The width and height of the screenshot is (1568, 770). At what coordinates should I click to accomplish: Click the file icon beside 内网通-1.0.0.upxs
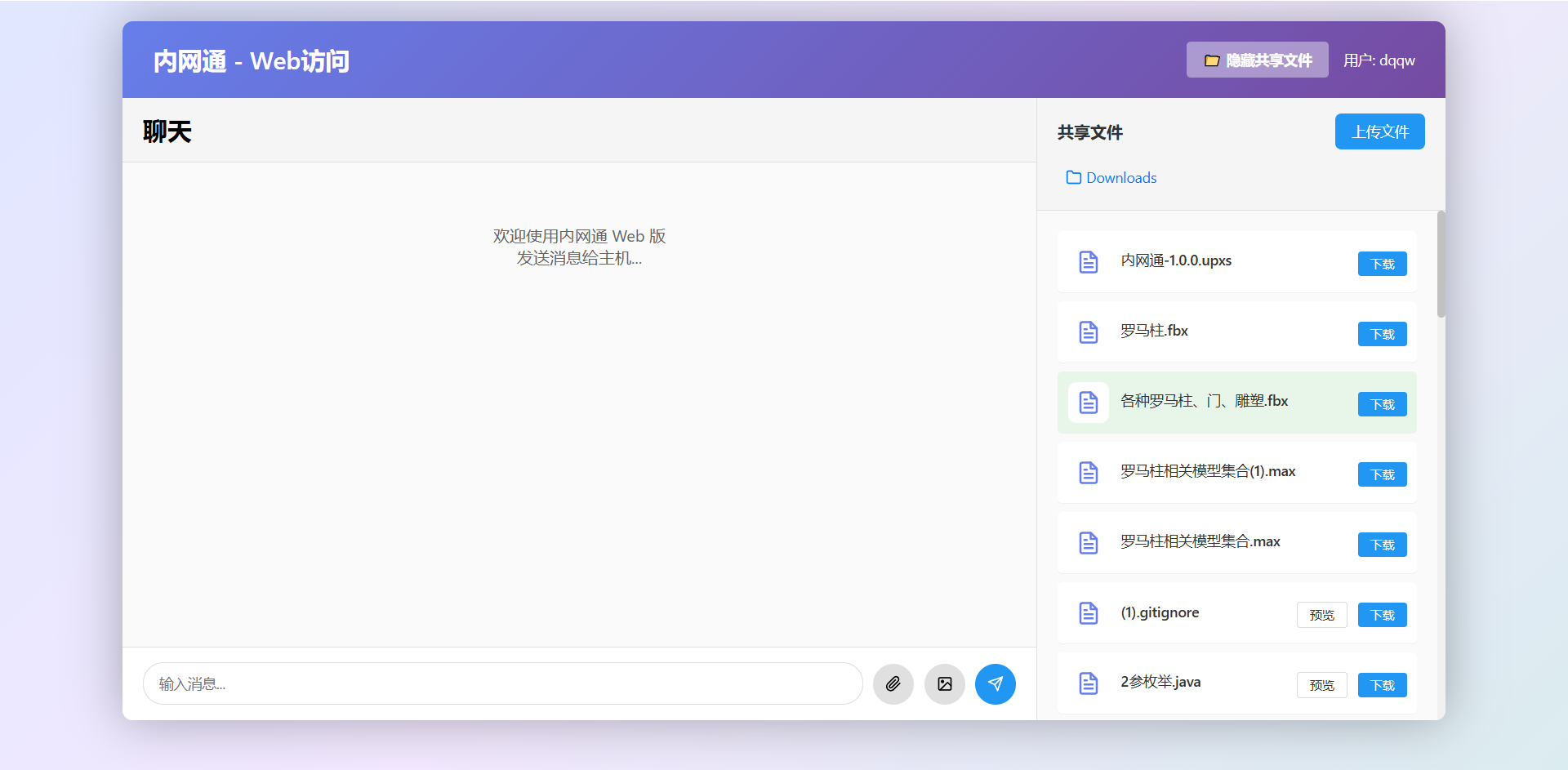(1088, 262)
